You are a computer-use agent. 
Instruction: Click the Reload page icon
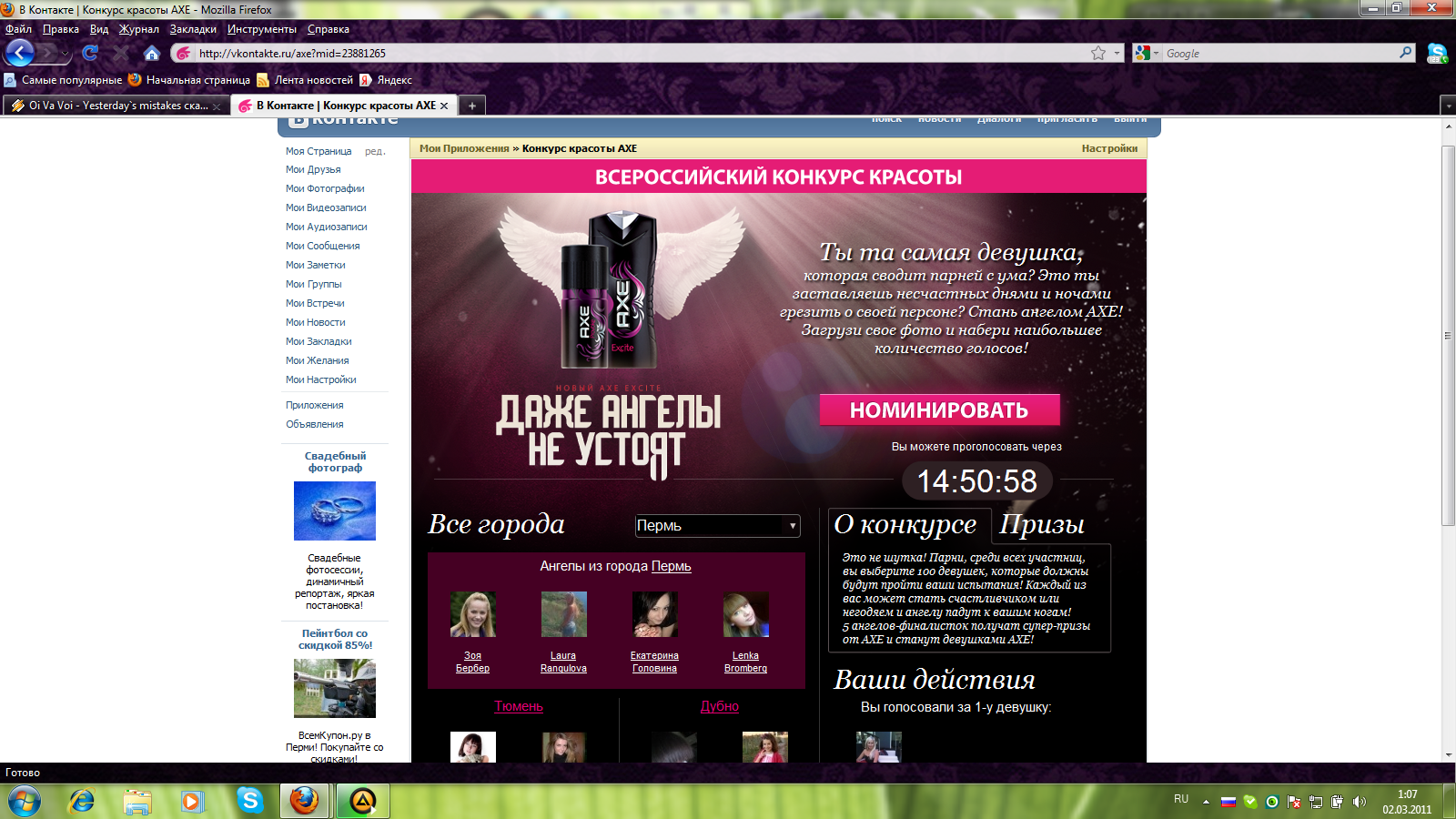tap(90, 54)
